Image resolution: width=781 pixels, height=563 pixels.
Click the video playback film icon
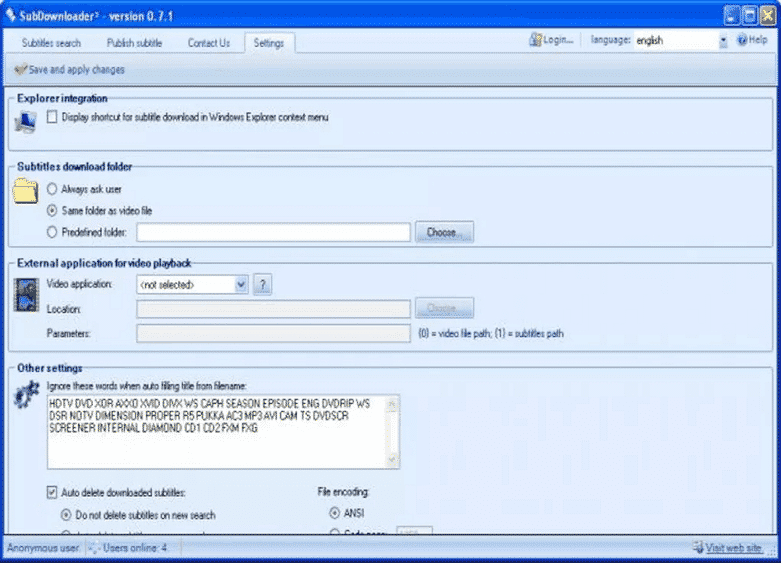[26, 294]
